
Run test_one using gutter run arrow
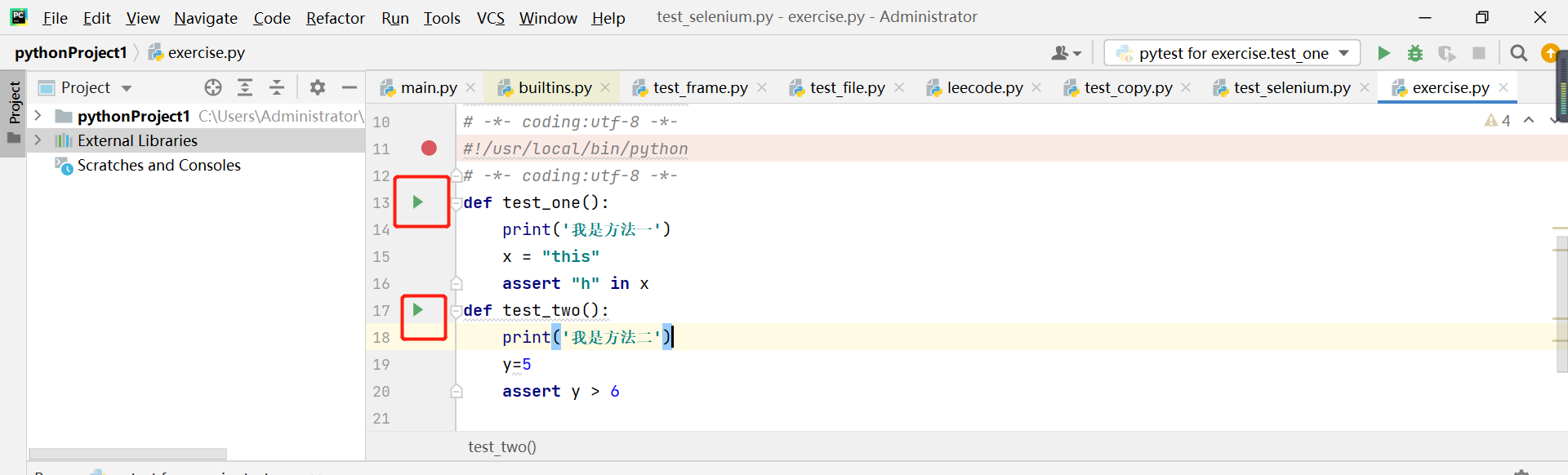click(x=418, y=202)
